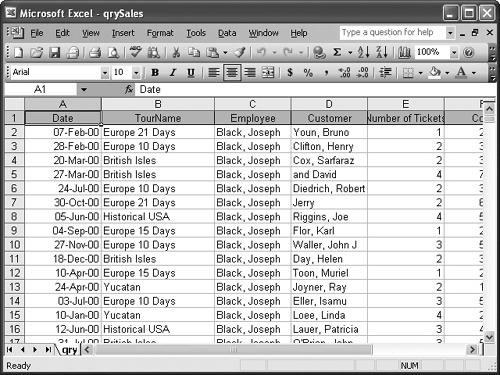Click the AutoSum sigma icon
Viewport: 500px width, 375px height.
pyautogui.click(x=337, y=52)
